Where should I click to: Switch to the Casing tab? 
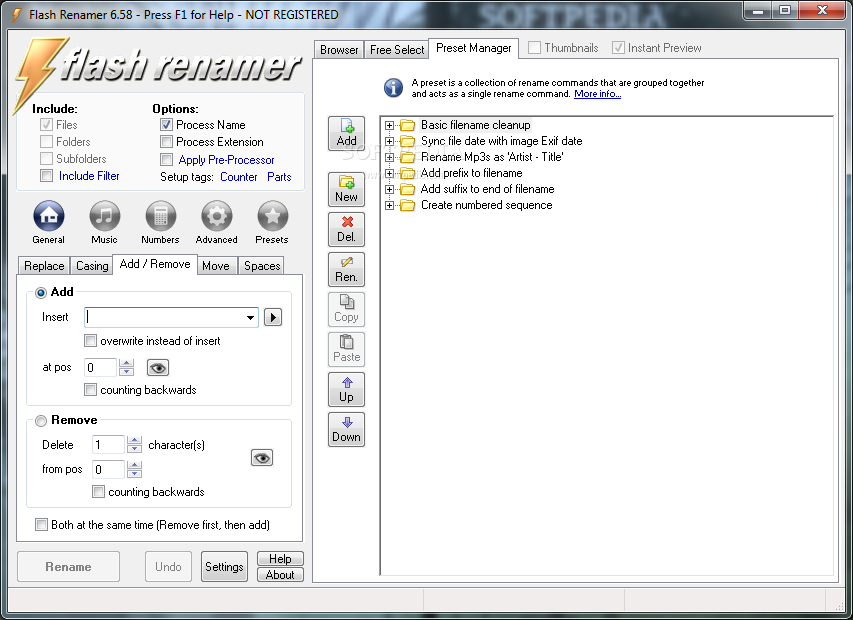coord(92,265)
